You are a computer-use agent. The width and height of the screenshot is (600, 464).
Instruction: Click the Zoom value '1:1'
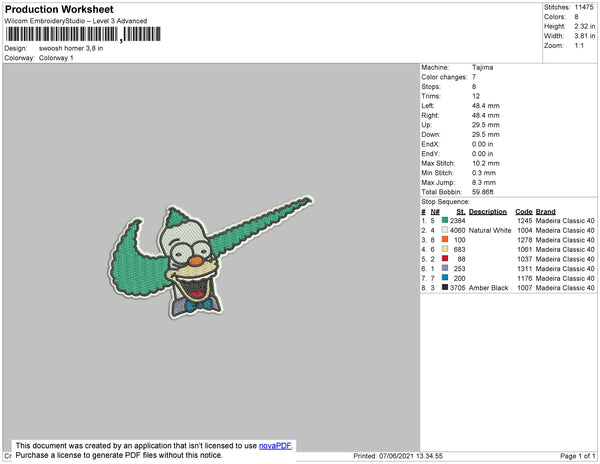[579, 46]
